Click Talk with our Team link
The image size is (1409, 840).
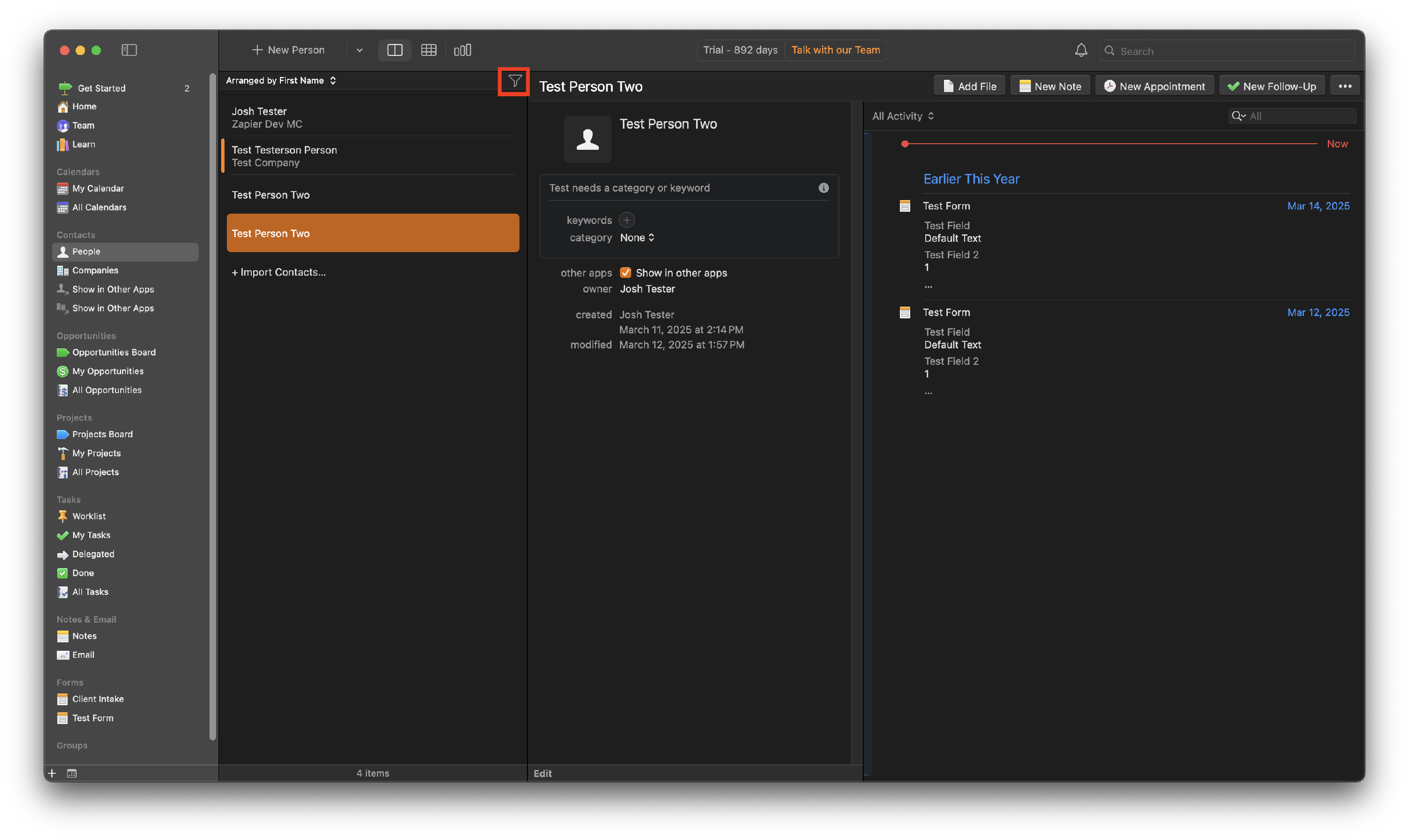[x=835, y=50]
